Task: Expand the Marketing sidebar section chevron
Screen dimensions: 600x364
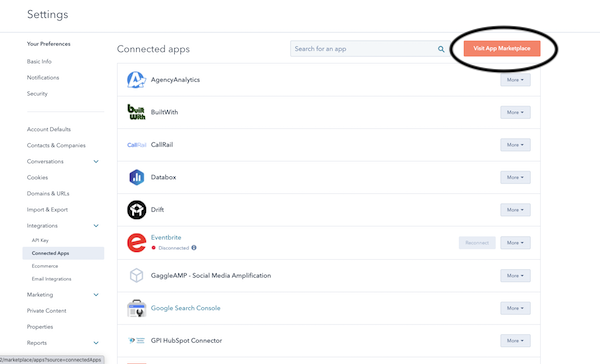Action: tap(96, 295)
